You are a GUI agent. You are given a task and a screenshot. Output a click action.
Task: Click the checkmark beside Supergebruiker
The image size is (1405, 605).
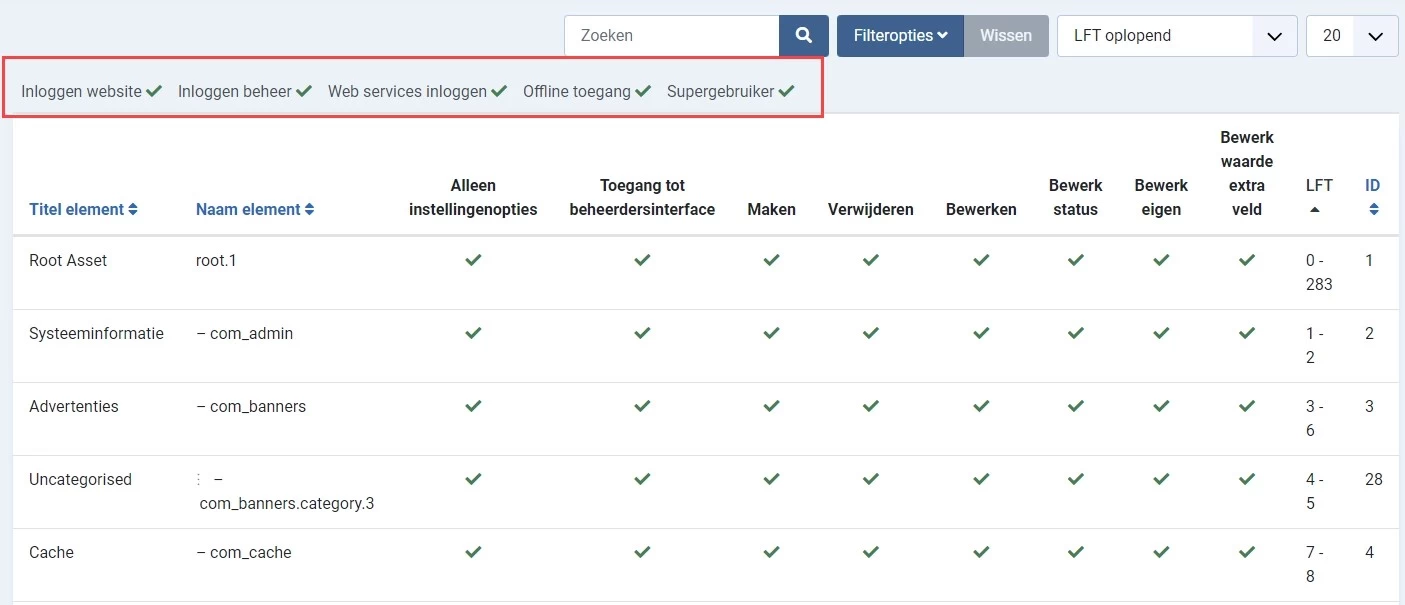pyautogui.click(x=787, y=91)
